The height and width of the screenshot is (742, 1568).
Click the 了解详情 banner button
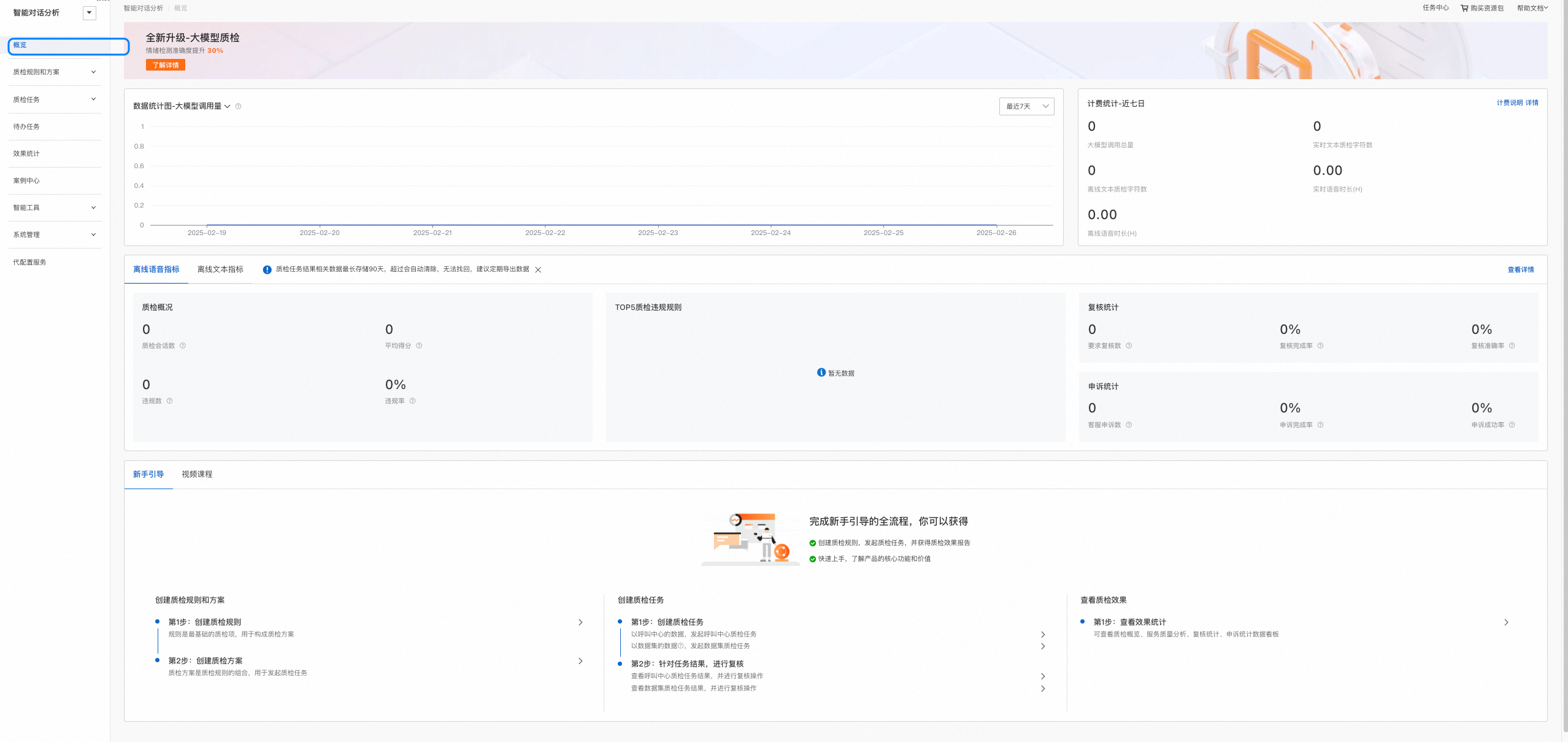click(165, 65)
